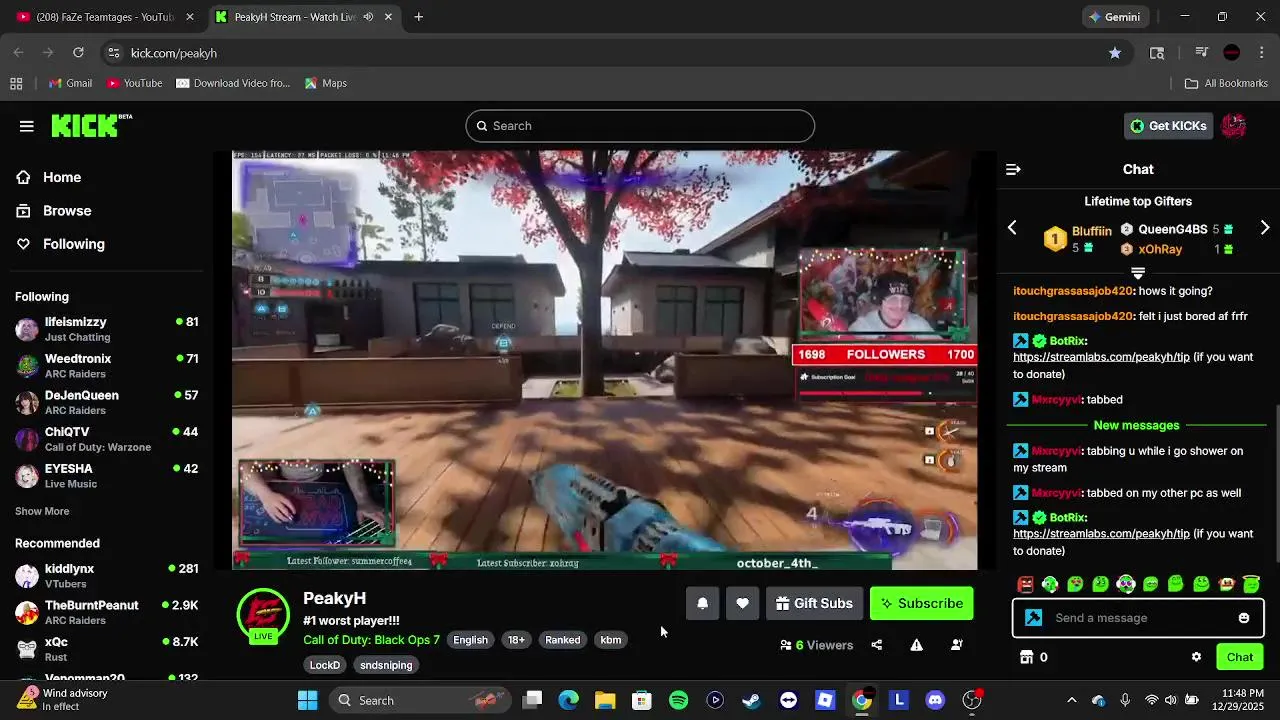The image size is (1280, 720).
Task: Report stream with warning triangle icon
Action: point(917,645)
